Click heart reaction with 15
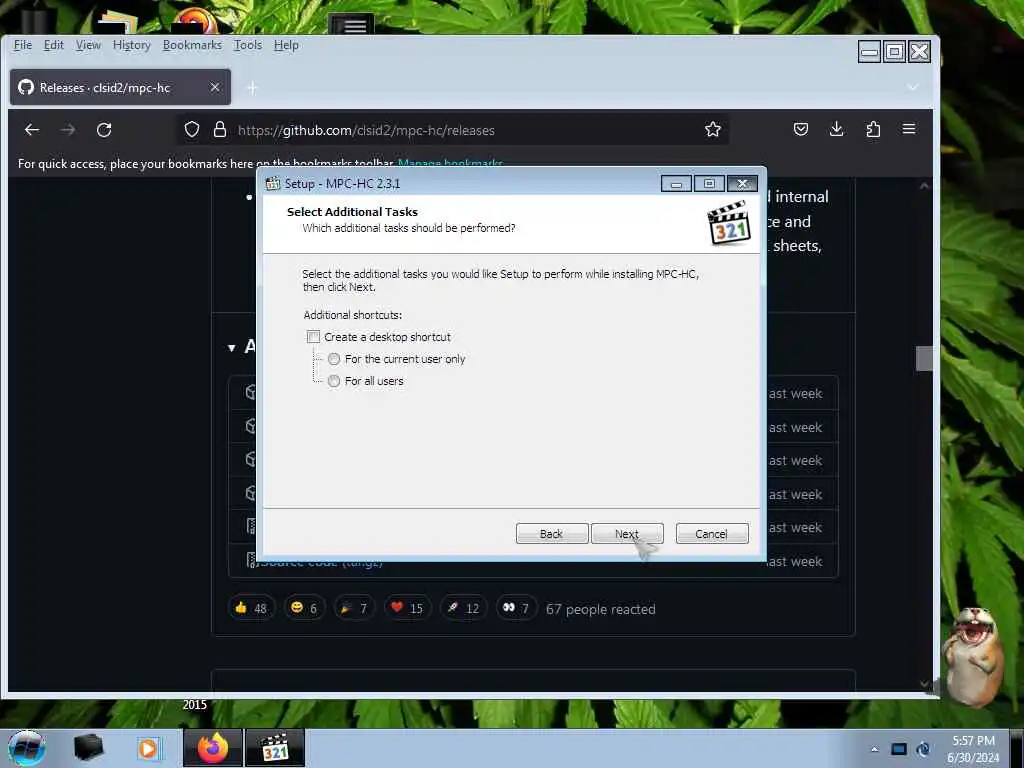 408,608
